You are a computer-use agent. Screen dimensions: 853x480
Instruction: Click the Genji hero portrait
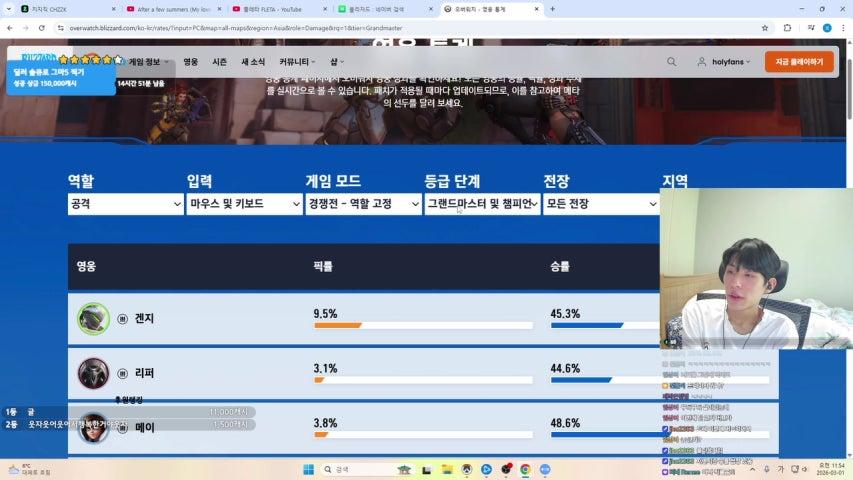pos(93,318)
